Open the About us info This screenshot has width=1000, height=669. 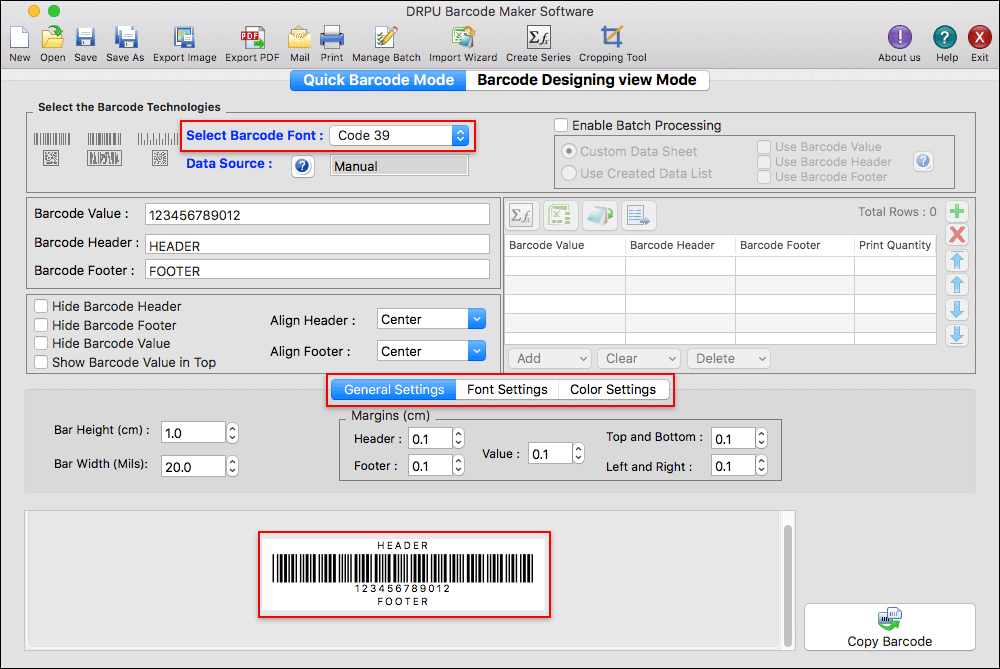coord(899,37)
